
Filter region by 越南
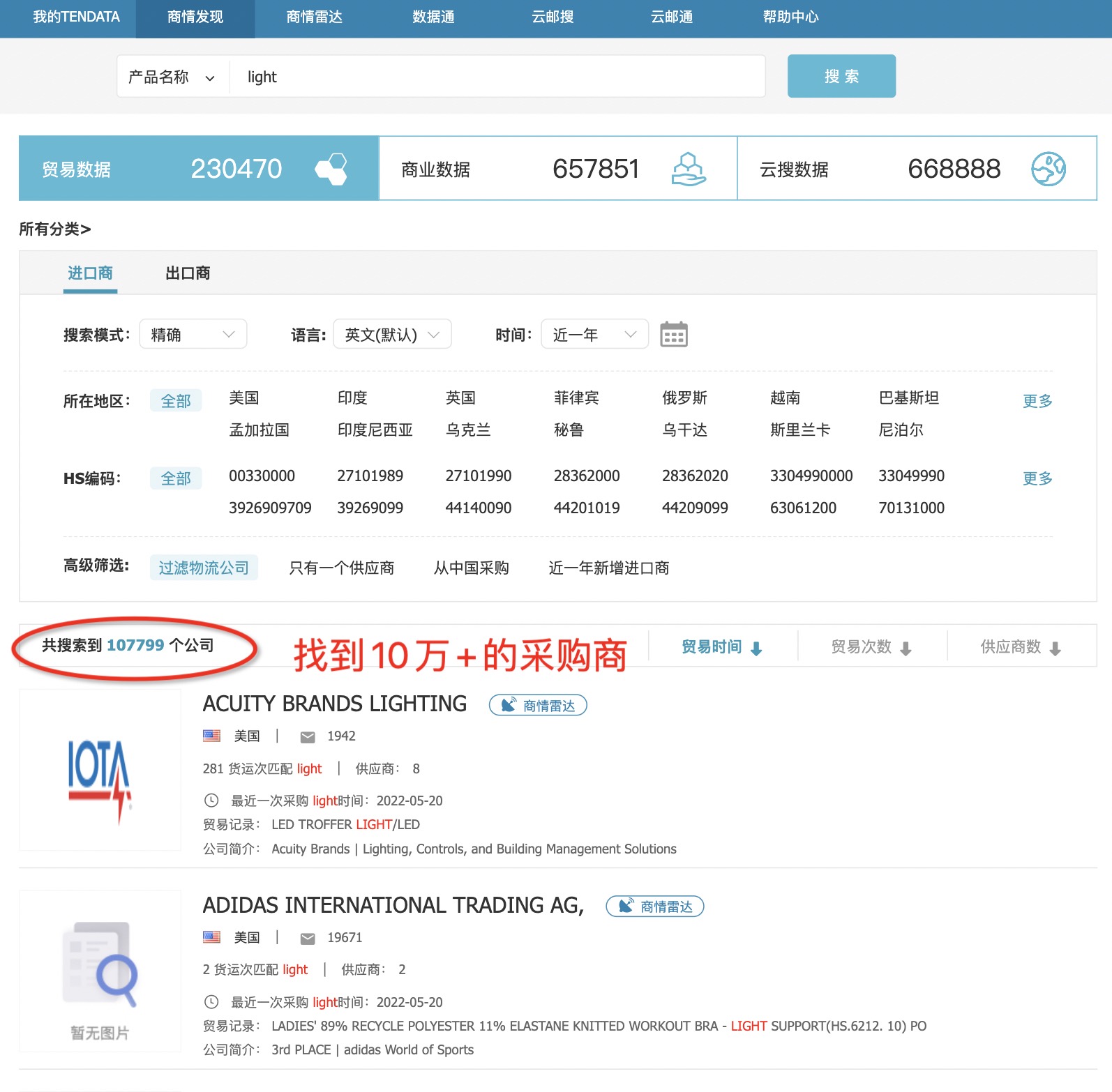click(x=785, y=397)
